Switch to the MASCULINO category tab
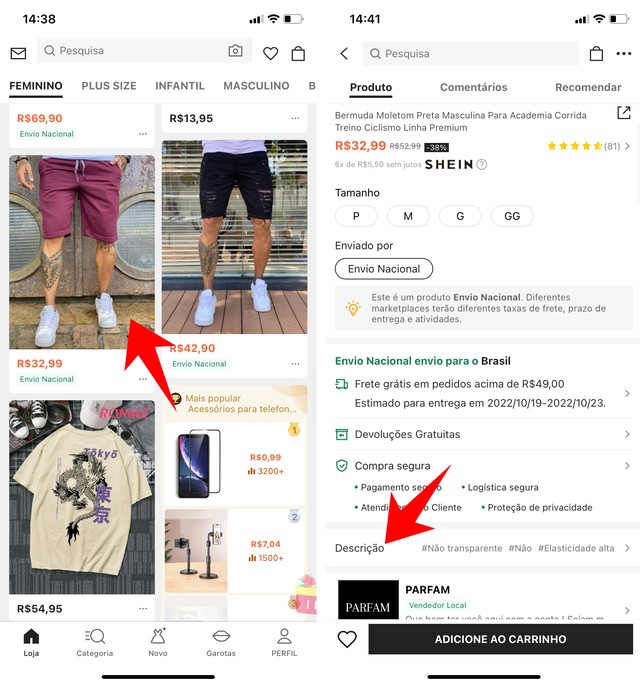Viewport: 640px width, 685px height. [256, 86]
